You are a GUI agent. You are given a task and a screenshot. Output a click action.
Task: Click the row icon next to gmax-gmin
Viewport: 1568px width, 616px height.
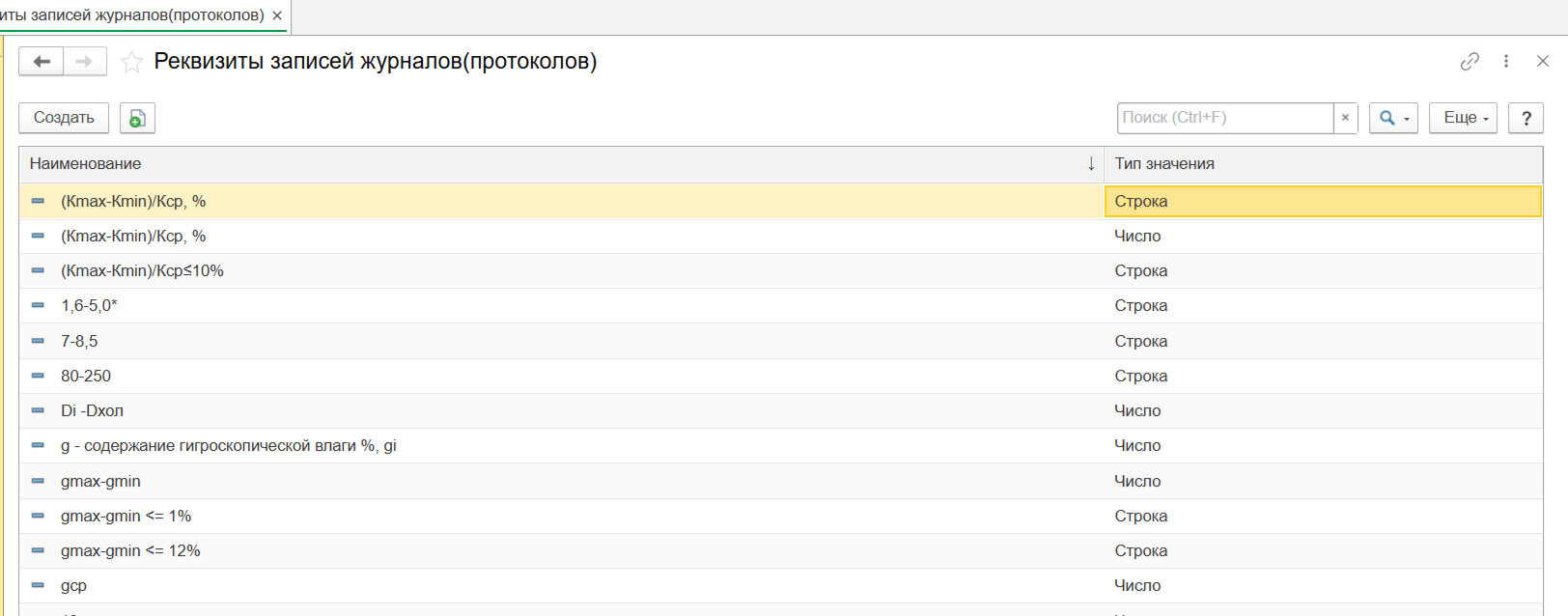tap(38, 481)
